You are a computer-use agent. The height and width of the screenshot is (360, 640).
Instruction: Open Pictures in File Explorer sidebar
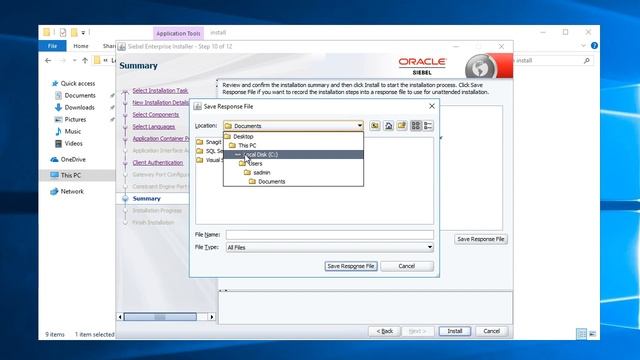pyautogui.click(x=75, y=119)
